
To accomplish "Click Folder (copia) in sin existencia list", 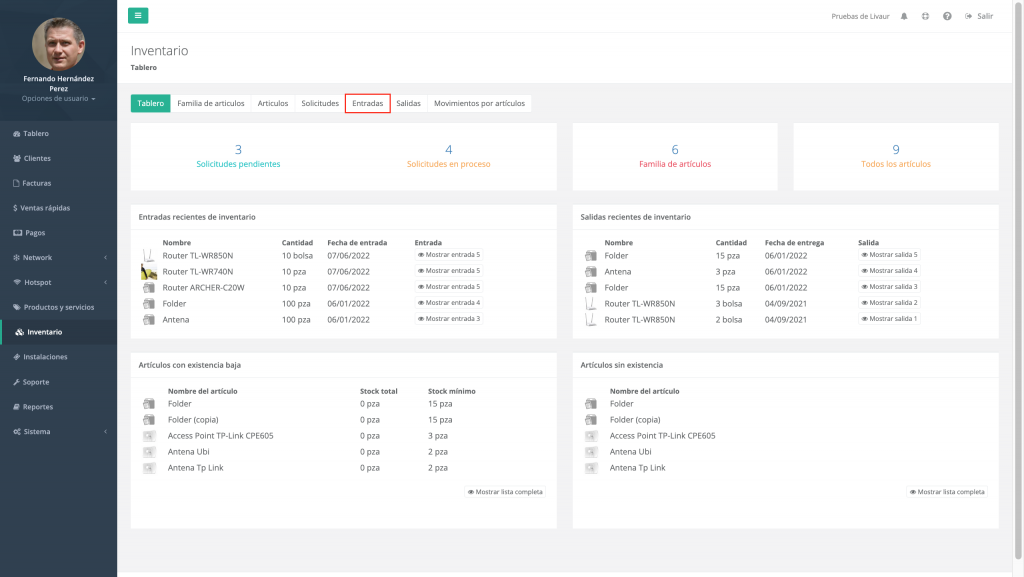I will 635,420.
